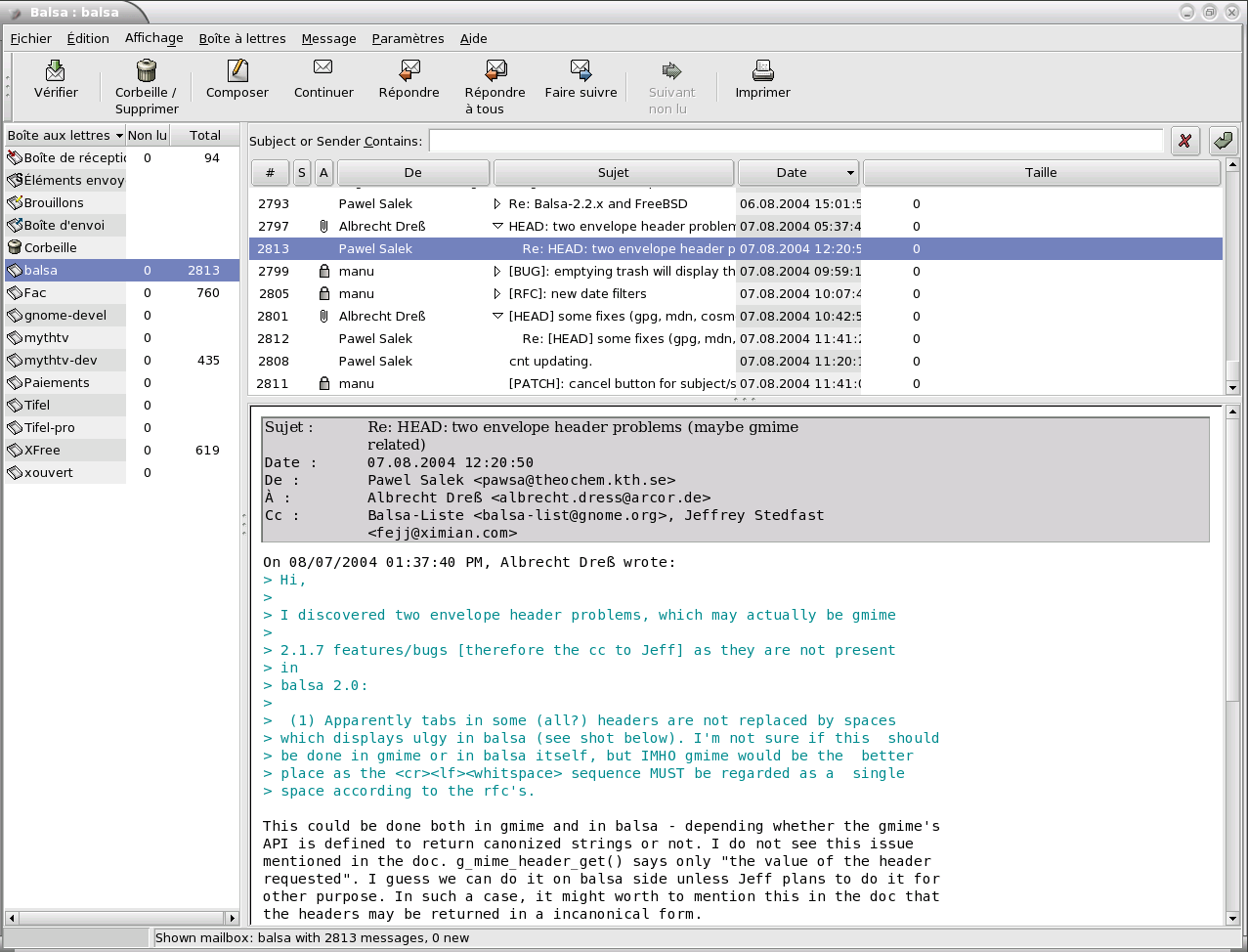Screen dimensions: 1248x952
Task: Select the Paiements mailbox
Action: click(x=122, y=382)
